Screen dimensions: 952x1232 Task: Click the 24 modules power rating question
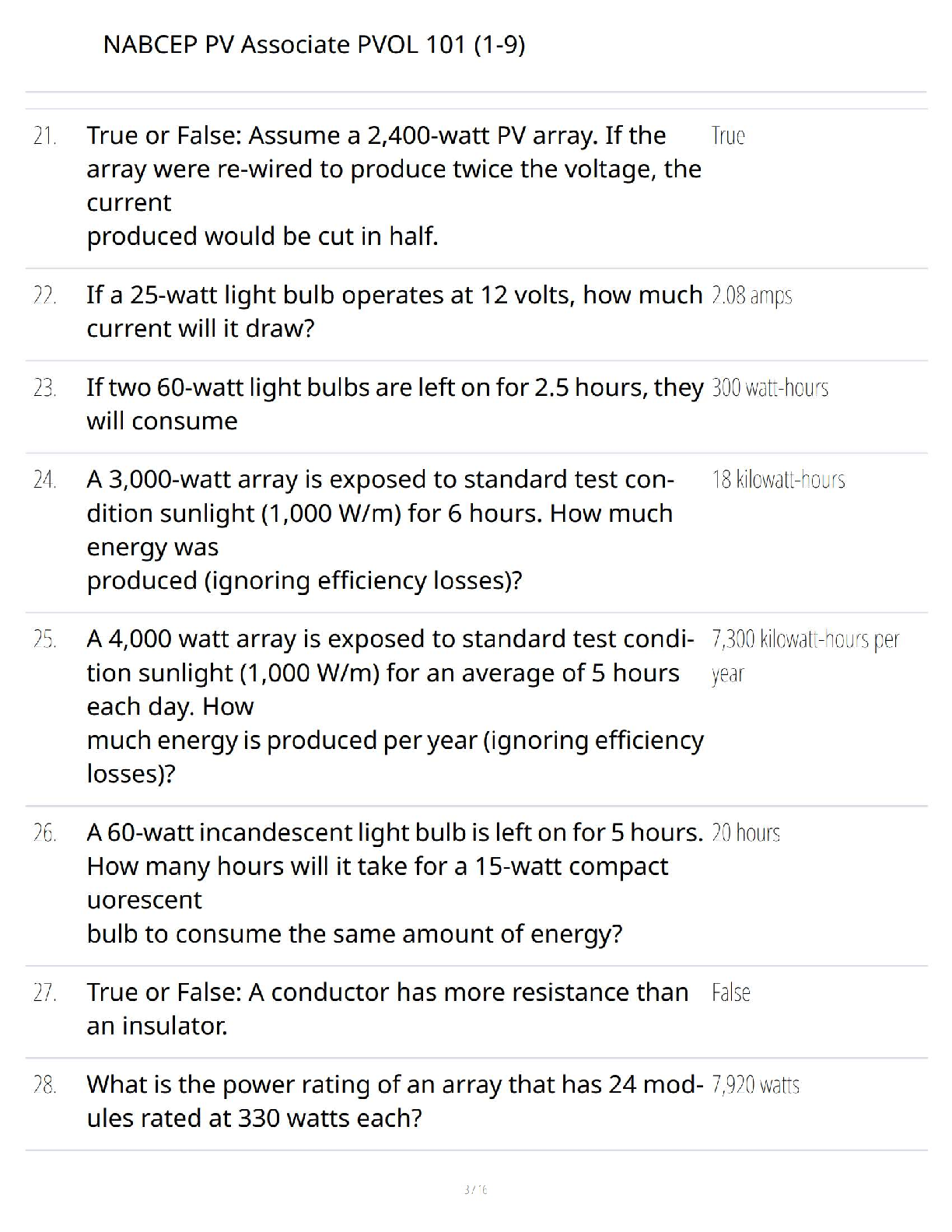[394, 1101]
